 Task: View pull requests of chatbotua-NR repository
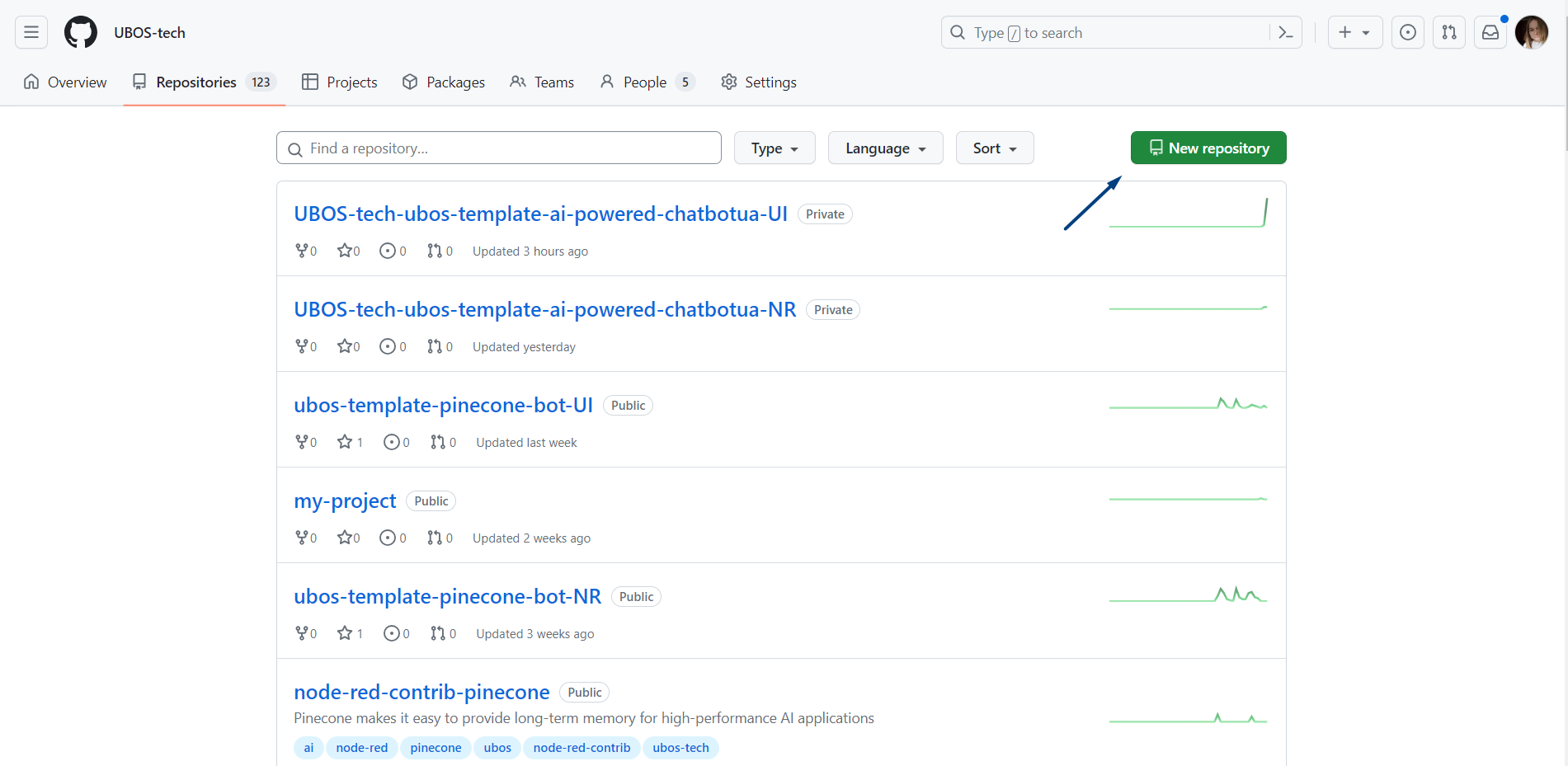440,346
